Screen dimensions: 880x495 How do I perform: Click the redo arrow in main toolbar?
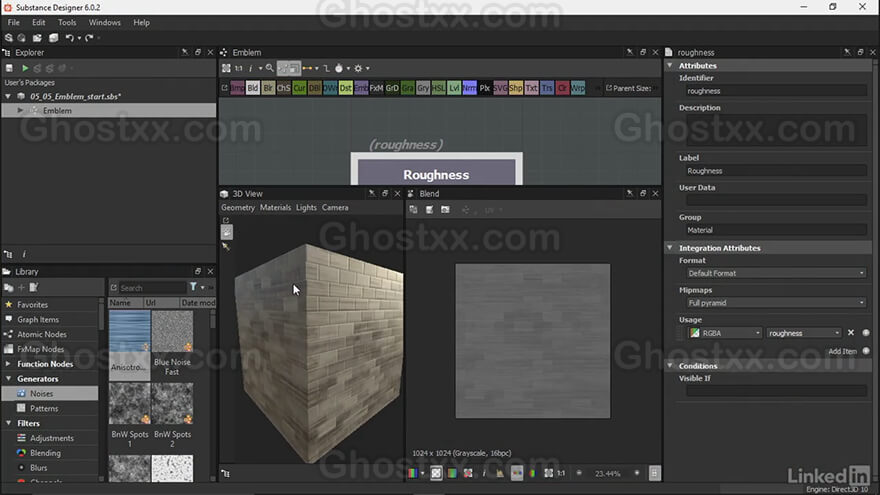[x=89, y=38]
